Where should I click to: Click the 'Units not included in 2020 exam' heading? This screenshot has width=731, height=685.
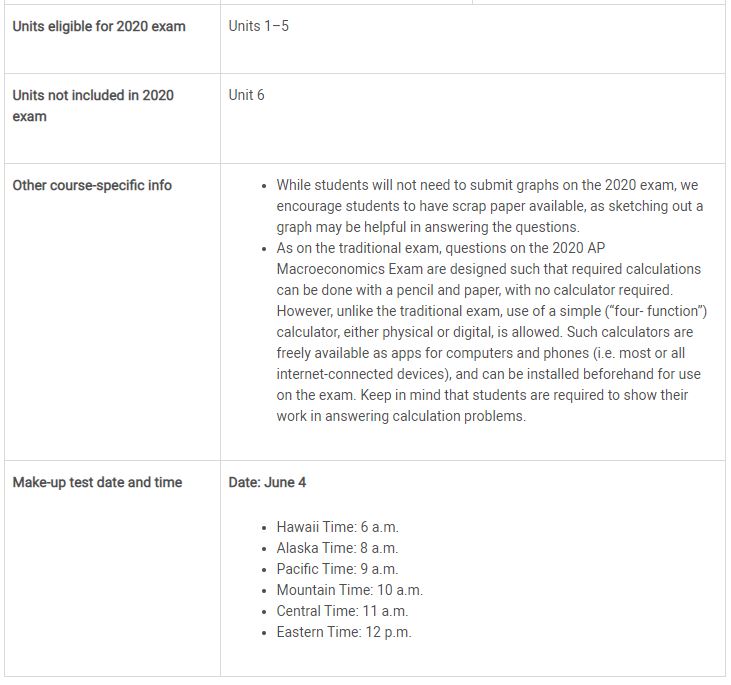[93, 106]
